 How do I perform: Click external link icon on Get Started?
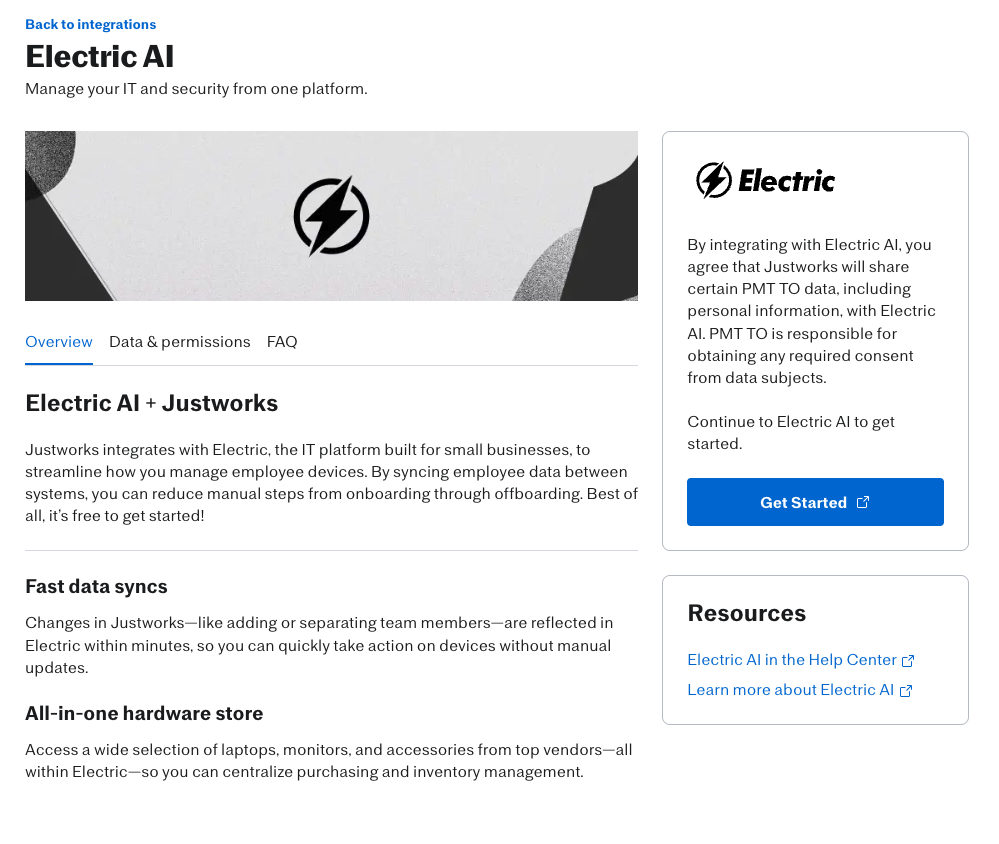[863, 502]
